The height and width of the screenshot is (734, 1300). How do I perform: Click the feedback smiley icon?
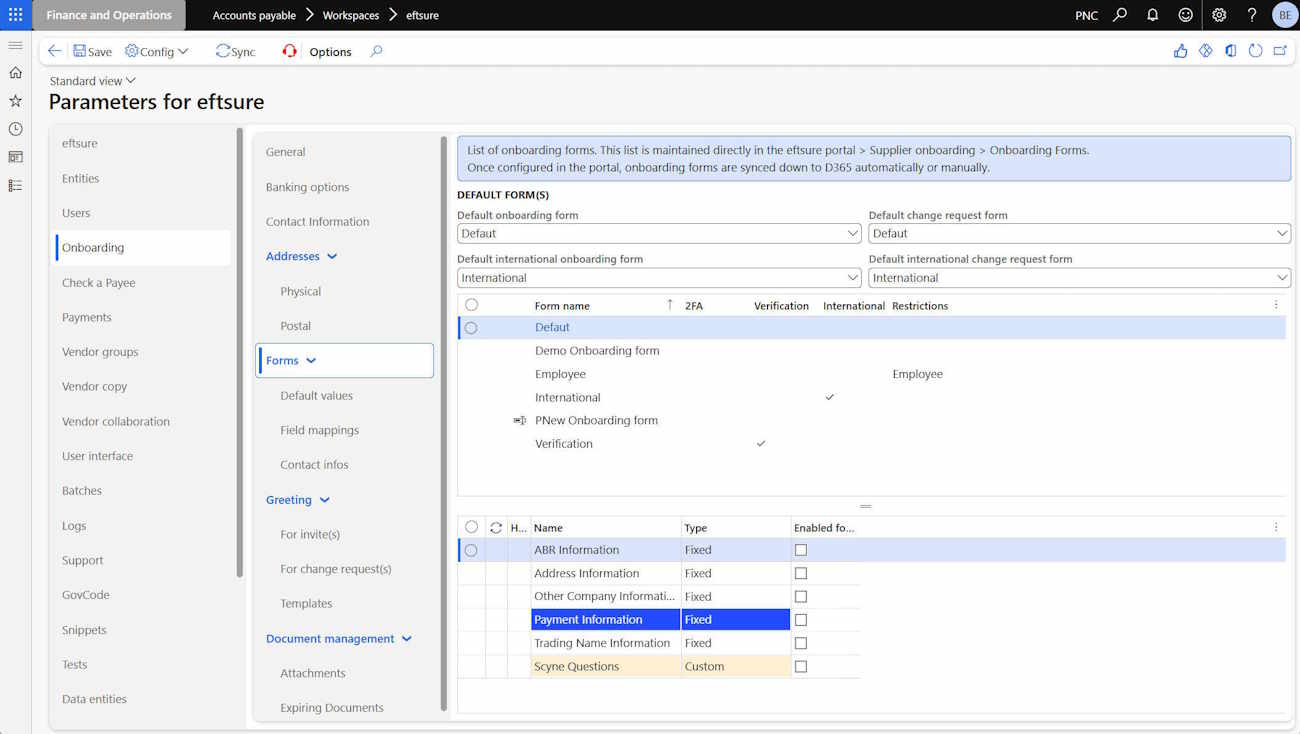click(1185, 15)
